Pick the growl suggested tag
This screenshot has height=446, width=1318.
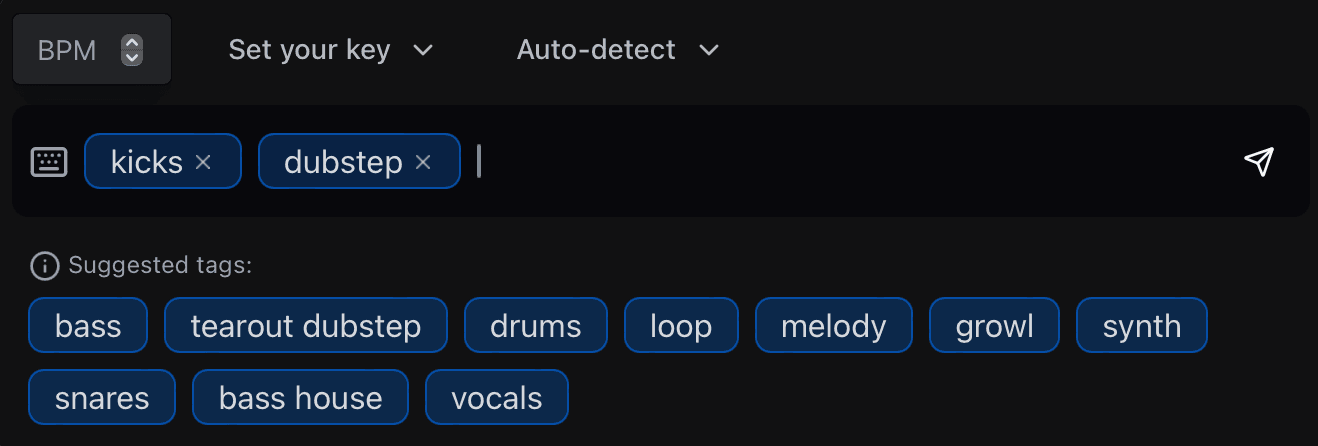point(994,326)
